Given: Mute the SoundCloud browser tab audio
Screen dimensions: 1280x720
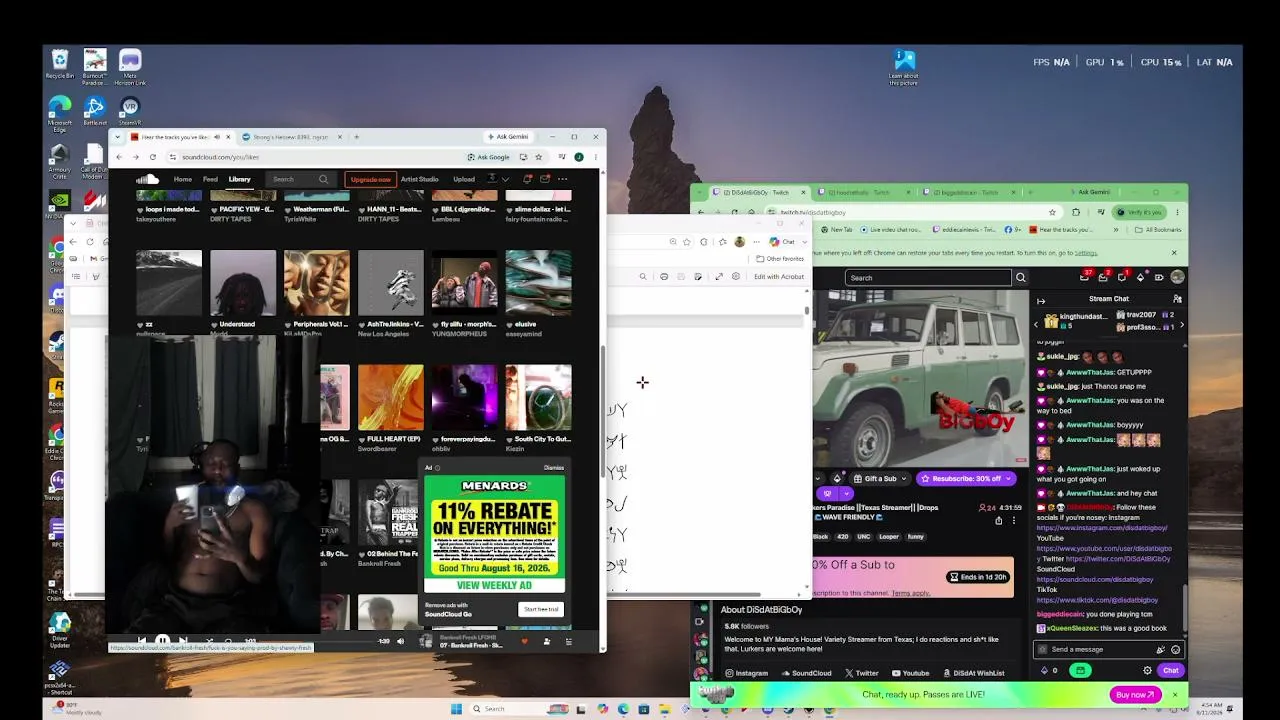Looking at the screenshot, I should click(216, 137).
